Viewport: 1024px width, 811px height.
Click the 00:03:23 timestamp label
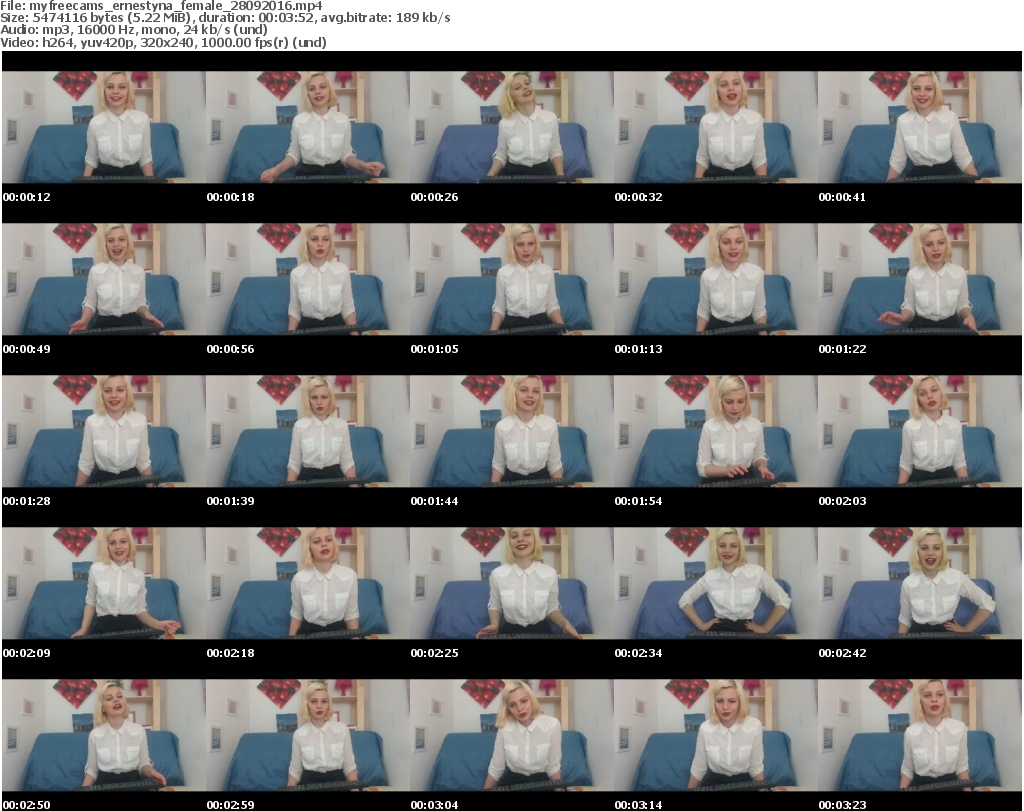point(842,805)
